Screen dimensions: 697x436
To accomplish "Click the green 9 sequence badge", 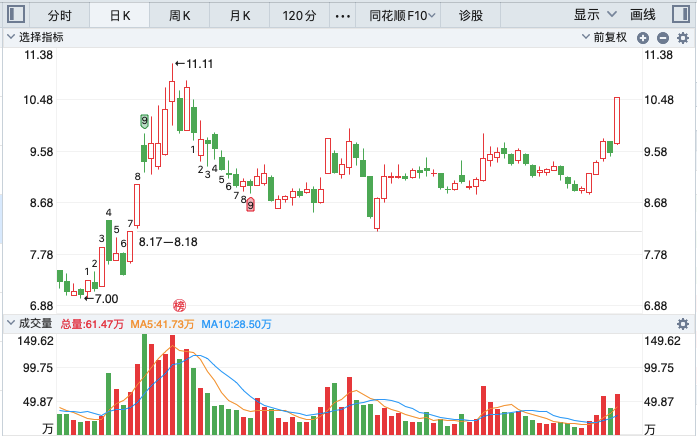I will tap(144, 121).
